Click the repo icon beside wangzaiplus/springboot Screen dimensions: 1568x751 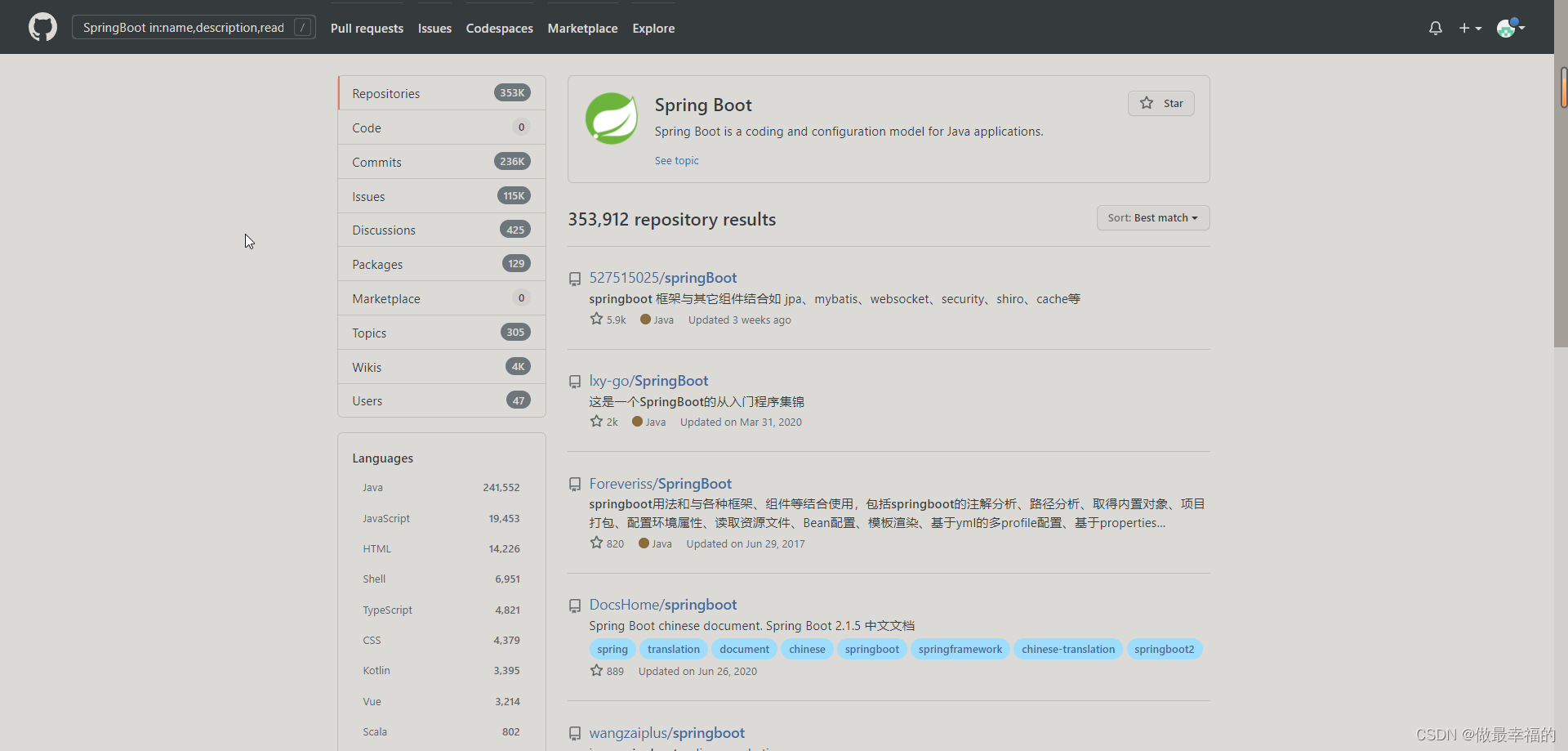(x=575, y=734)
